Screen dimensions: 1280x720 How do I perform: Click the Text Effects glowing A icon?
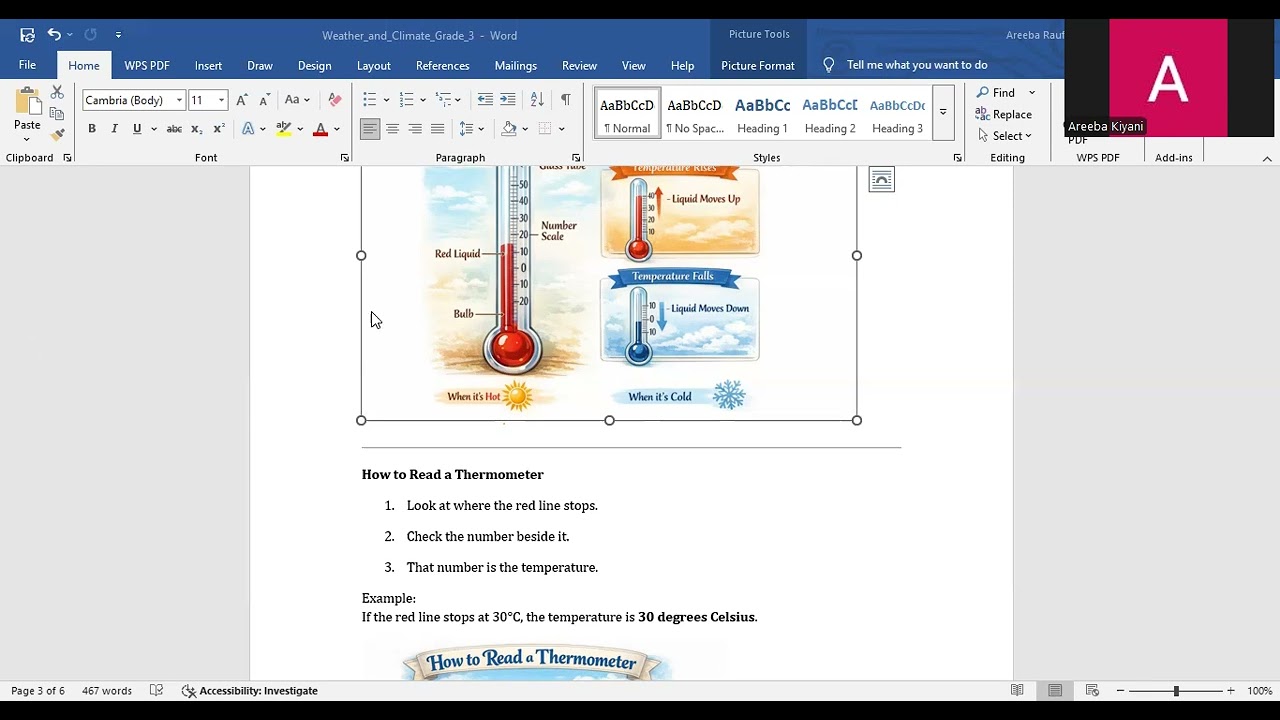coord(248,129)
